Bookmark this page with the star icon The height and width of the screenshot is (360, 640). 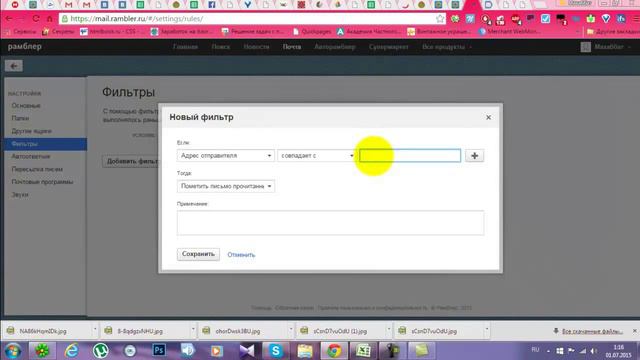440,19
